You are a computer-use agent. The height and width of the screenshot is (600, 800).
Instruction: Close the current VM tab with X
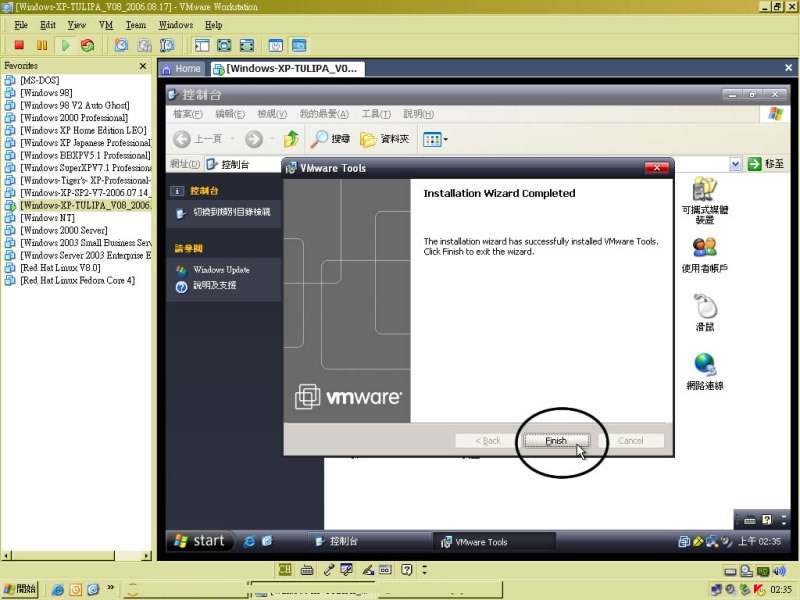click(788, 68)
